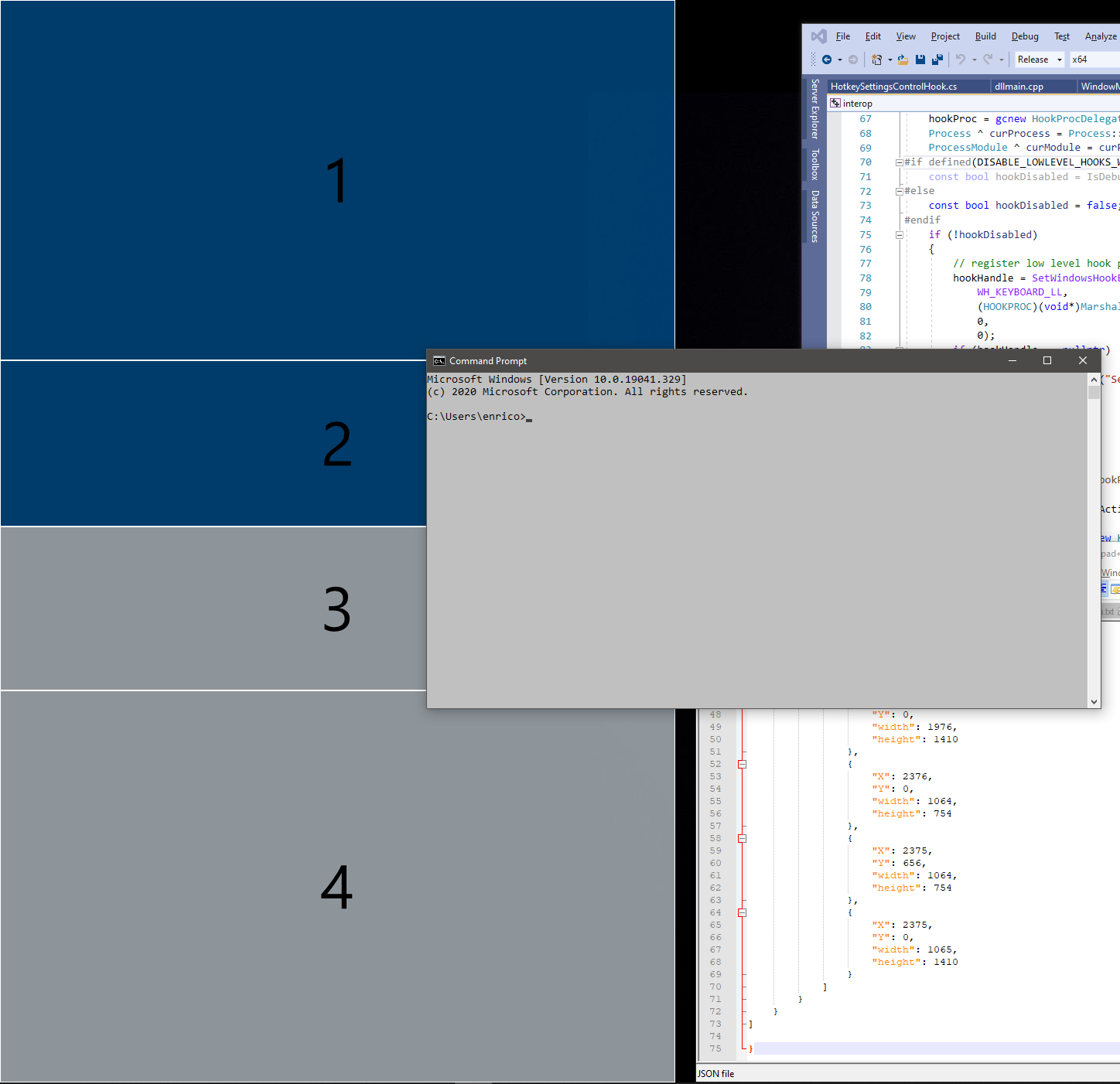
Task: Open the interop scope combo box
Action: click(974, 103)
